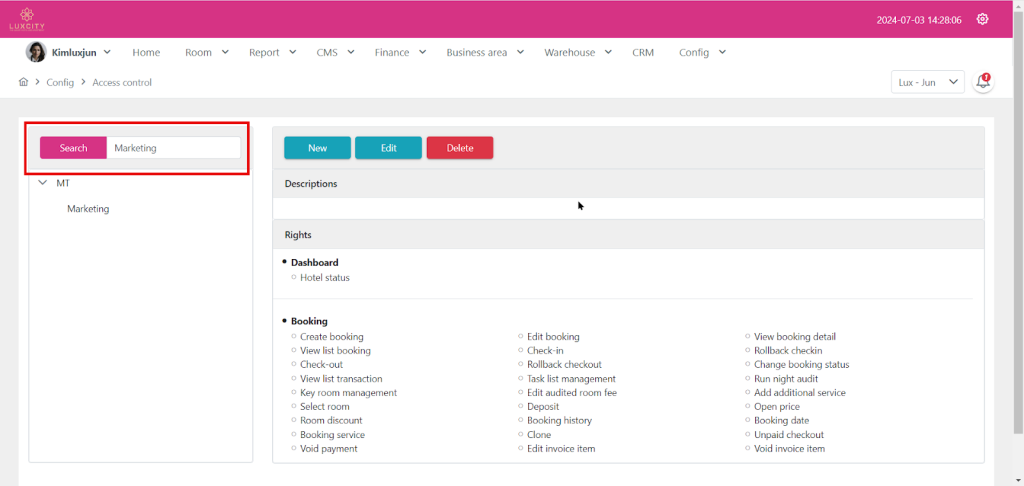
Task: Click Config breadcrumb link
Action: [x=60, y=82]
